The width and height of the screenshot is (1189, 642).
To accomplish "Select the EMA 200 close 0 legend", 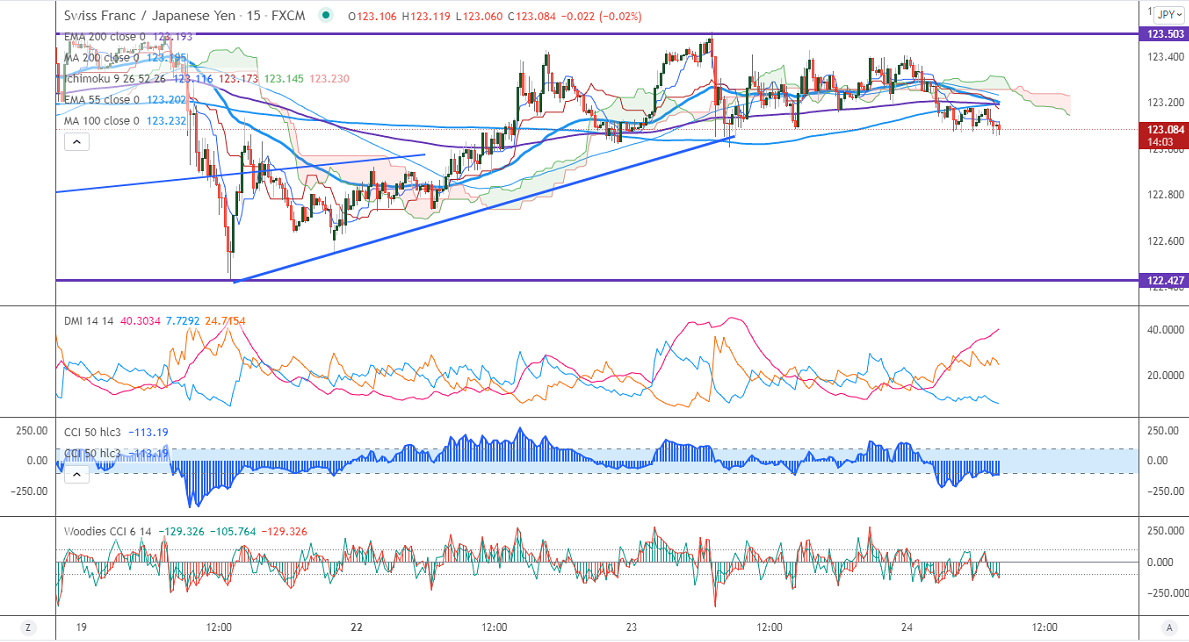I will point(103,36).
